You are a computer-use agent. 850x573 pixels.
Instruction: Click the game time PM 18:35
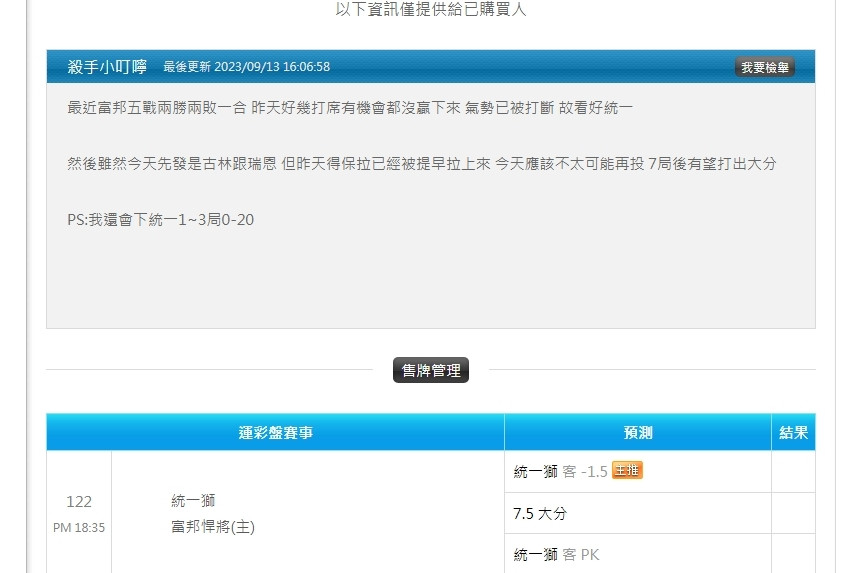point(79,527)
